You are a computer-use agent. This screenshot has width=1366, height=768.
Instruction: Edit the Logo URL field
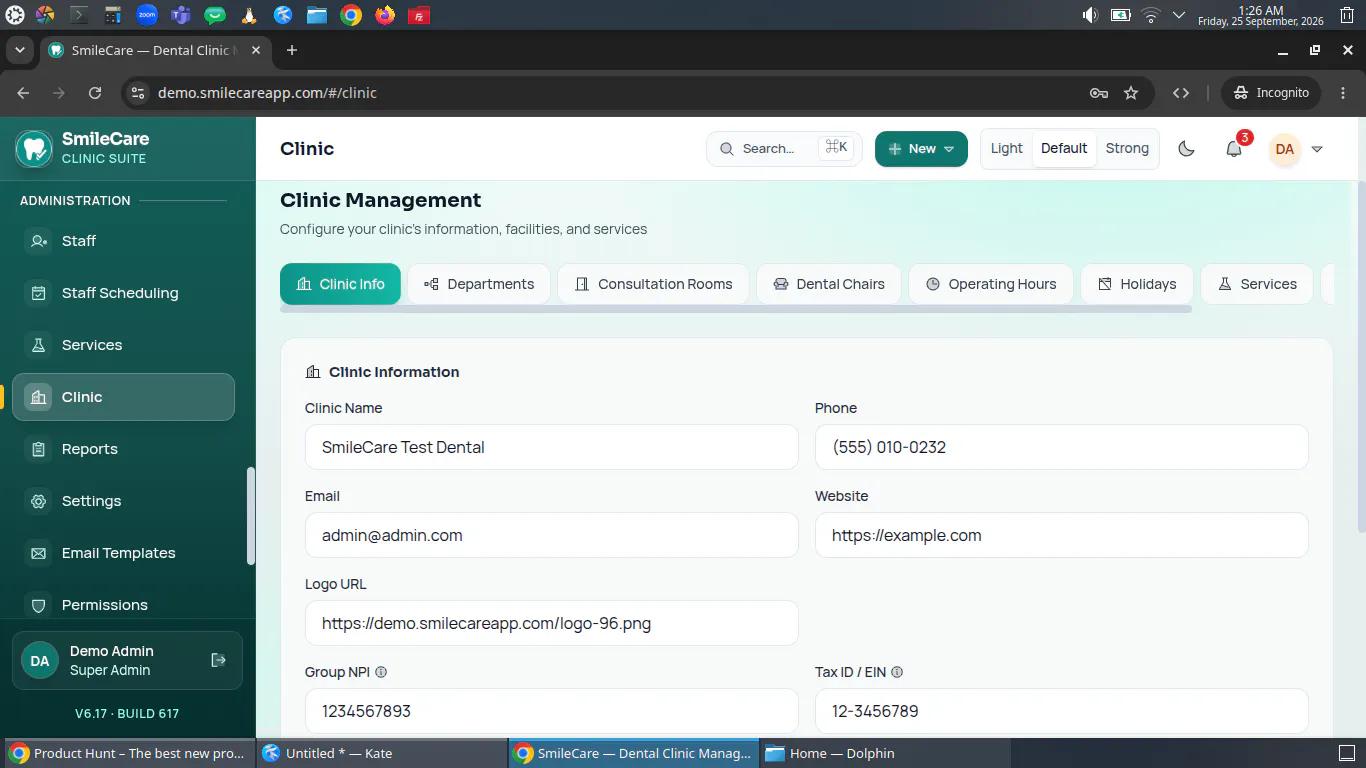[552, 623]
